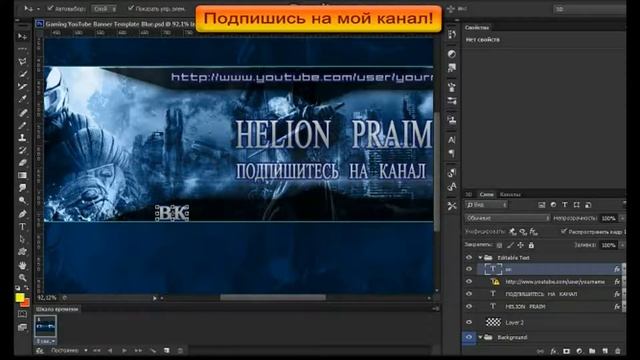Duplicate selected frame in timeline
This screenshot has width=640, height=360.
pos(167,351)
